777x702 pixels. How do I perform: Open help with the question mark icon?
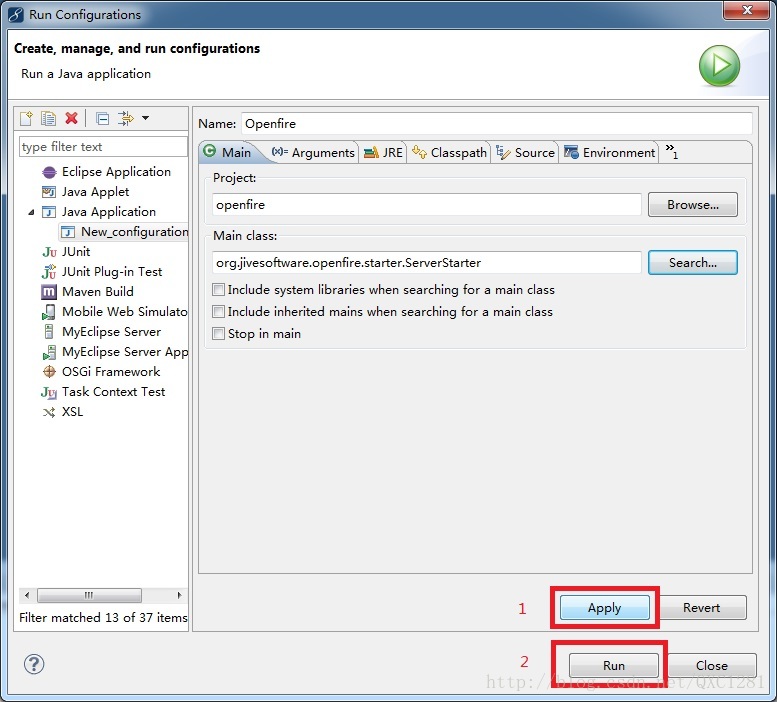tap(34, 664)
